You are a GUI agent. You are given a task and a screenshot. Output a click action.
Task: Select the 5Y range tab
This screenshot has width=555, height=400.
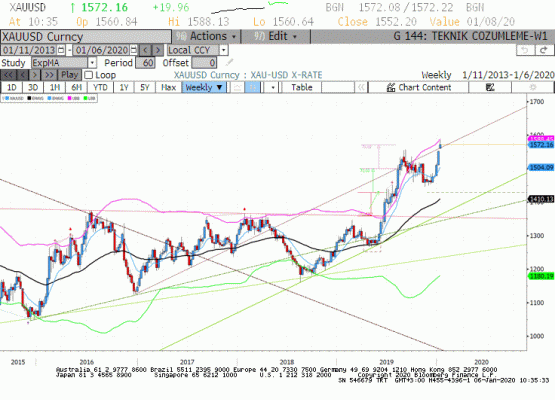145,87
